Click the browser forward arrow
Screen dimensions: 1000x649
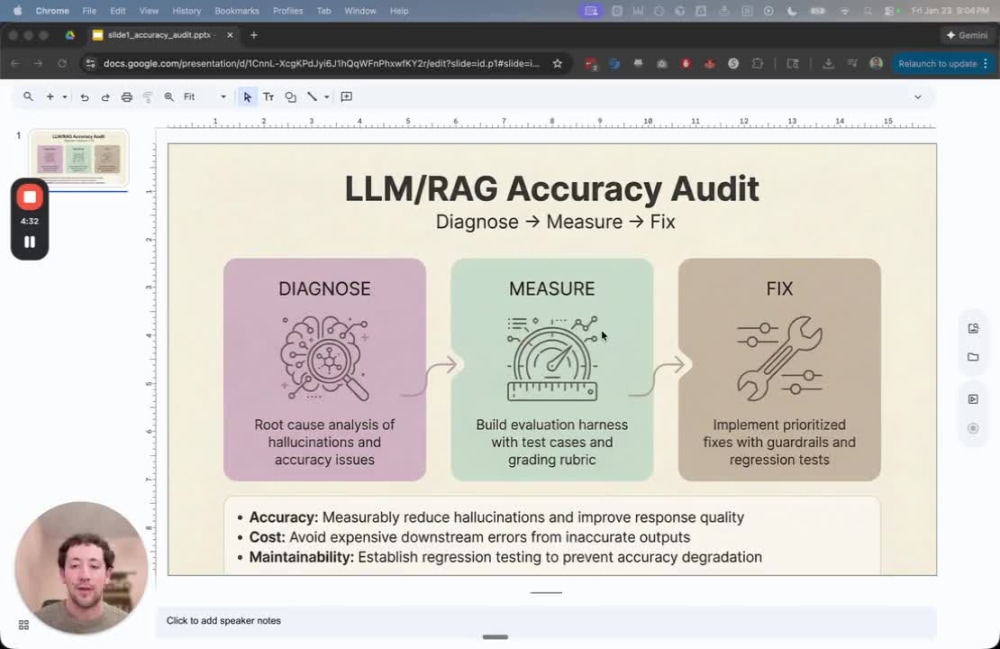tap(38, 63)
